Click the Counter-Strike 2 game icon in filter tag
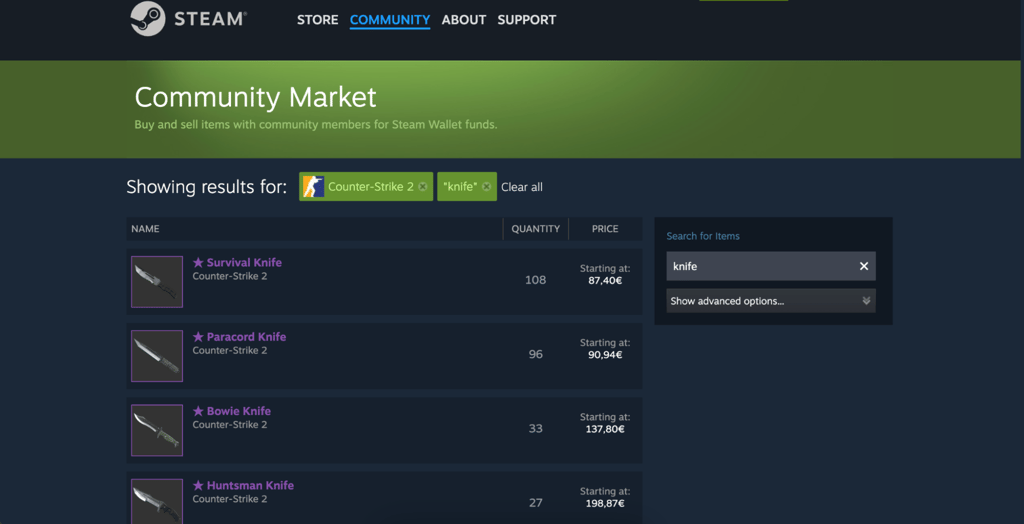The height and width of the screenshot is (524, 1024). (x=313, y=187)
